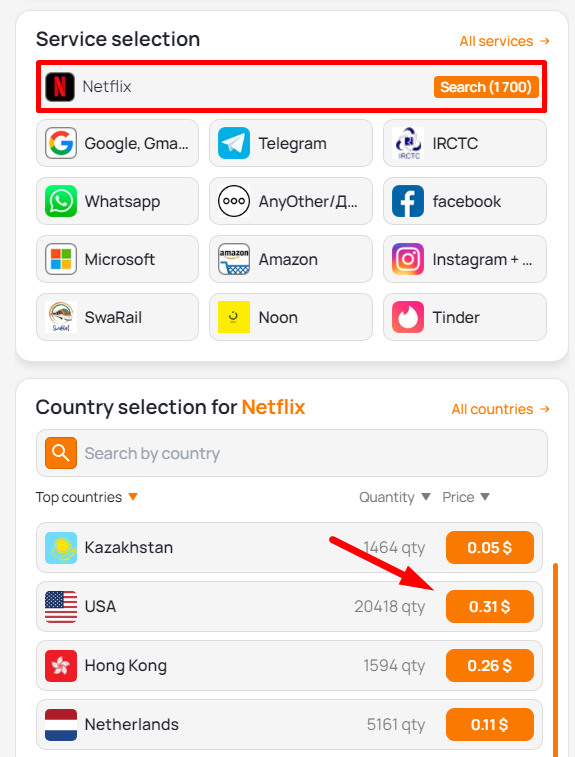
Task: Choose the Whatsapp service icon
Action: pos(61,201)
